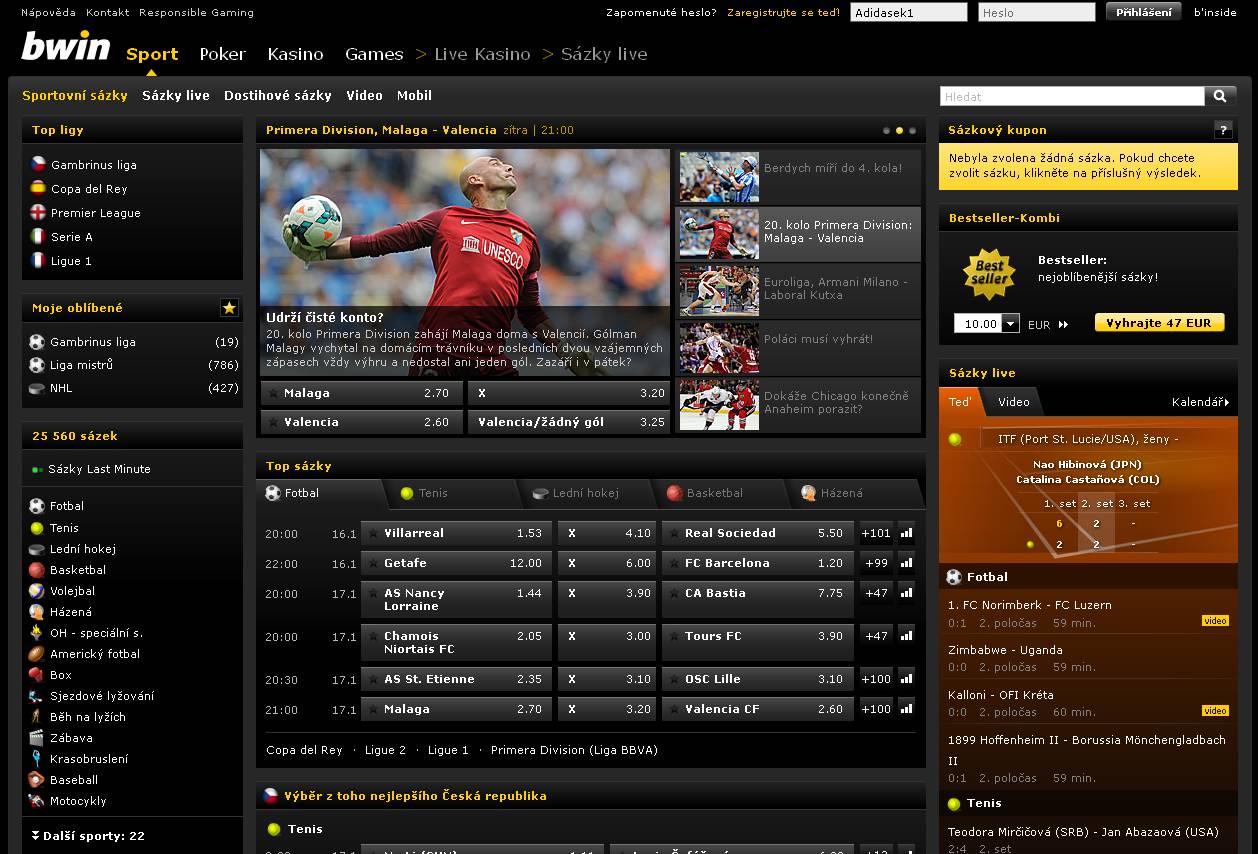Click the Italian flag beside Serie A
The height and width of the screenshot is (854, 1258).
[x=38, y=236]
